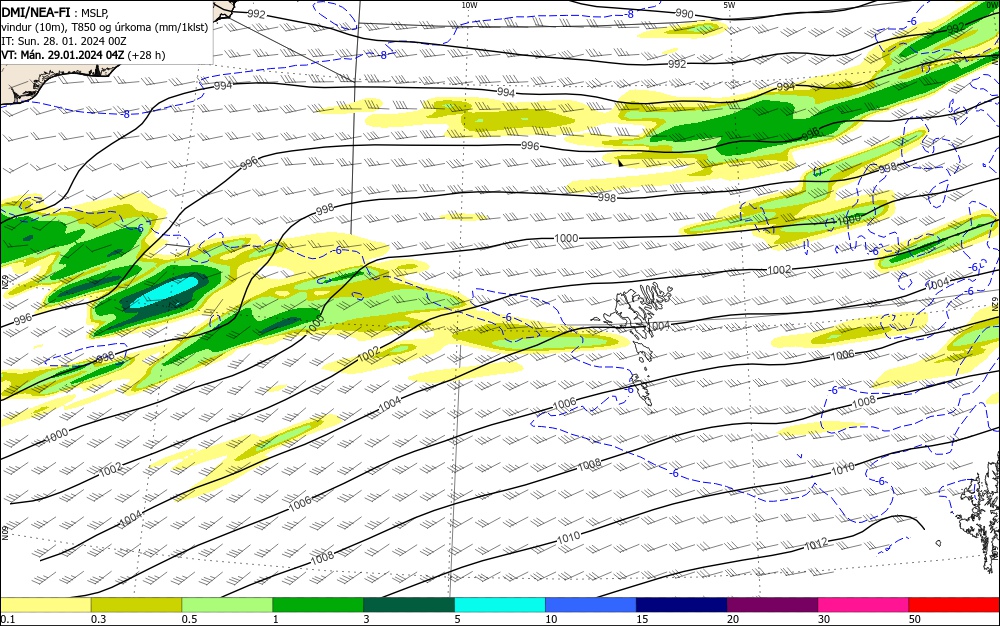Click the olive 0.3–0.5 legend swatch

click(x=136, y=605)
